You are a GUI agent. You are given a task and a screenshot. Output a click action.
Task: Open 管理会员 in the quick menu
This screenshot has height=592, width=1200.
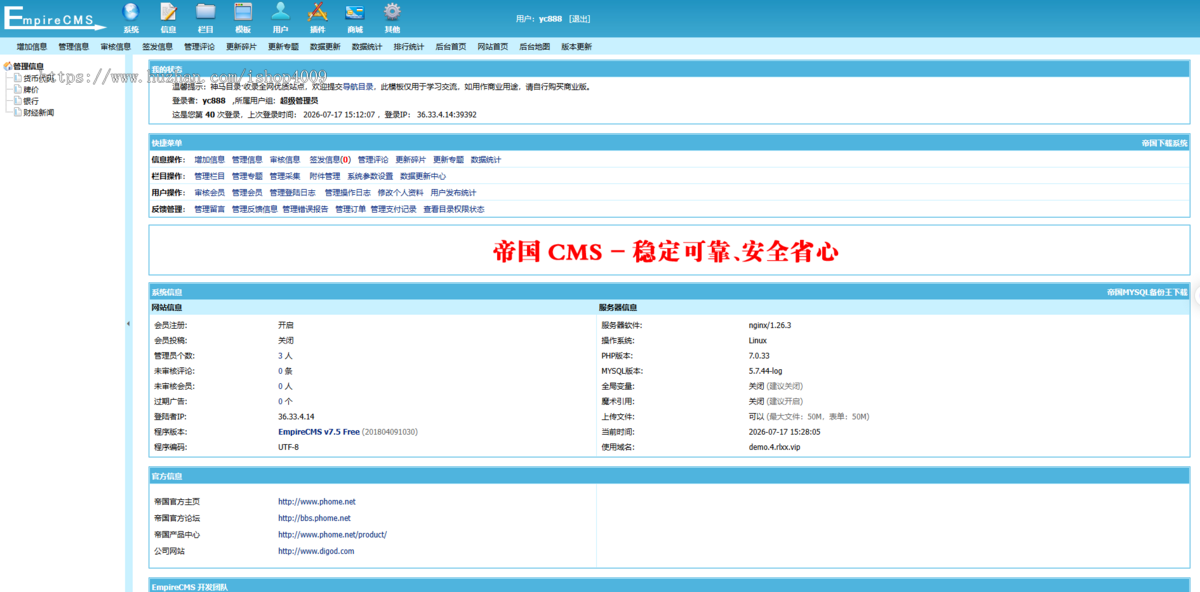[x=248, y=192]
